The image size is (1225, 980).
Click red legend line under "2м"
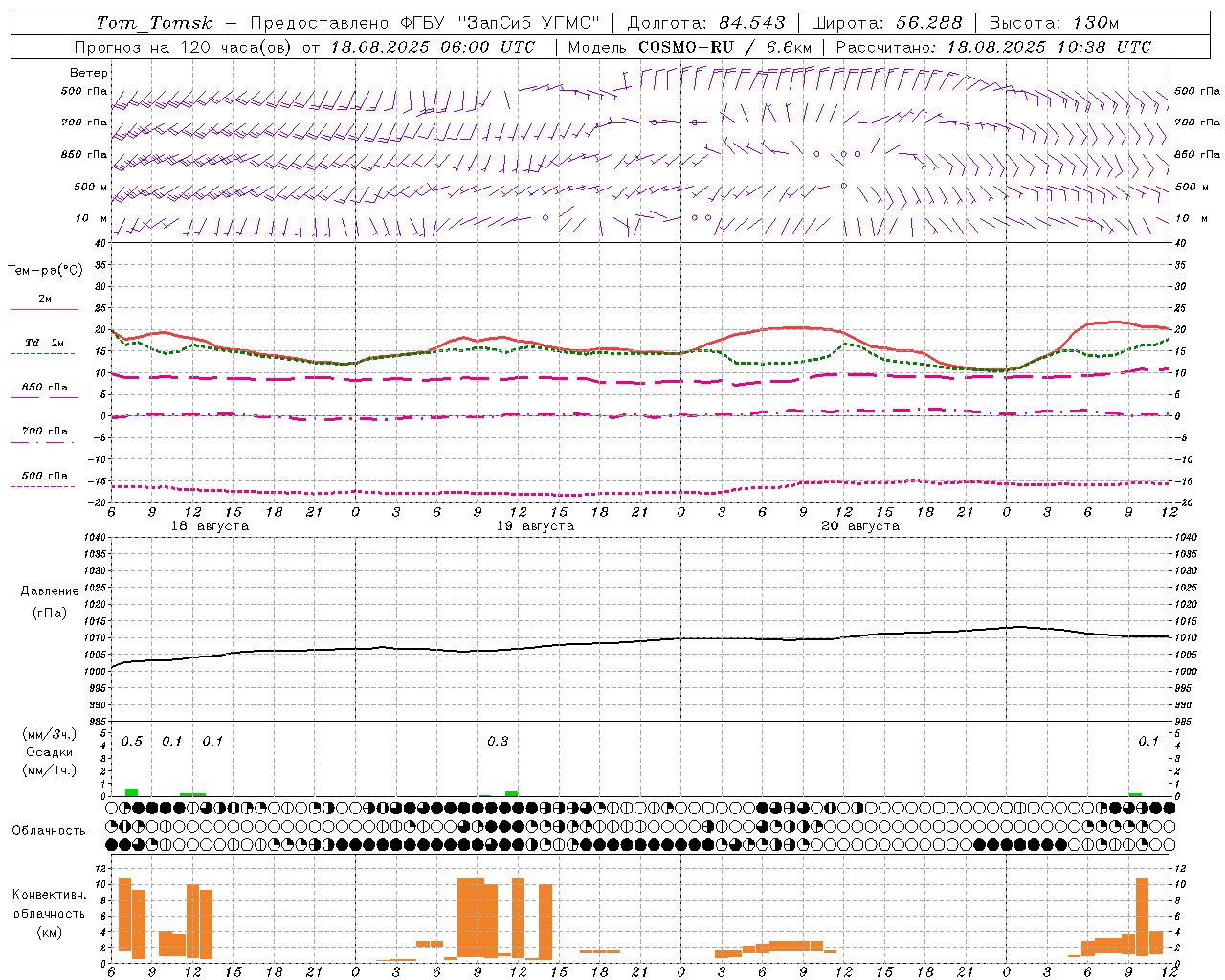coord(44,309)
